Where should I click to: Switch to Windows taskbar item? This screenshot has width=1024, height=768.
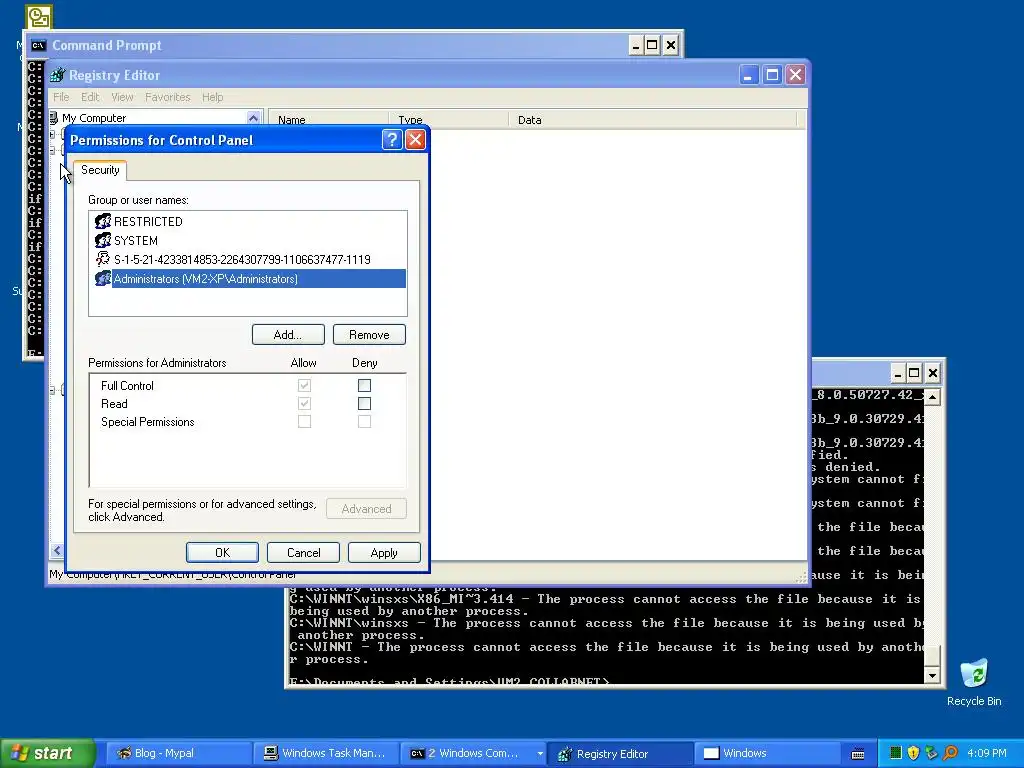point(767,754)
